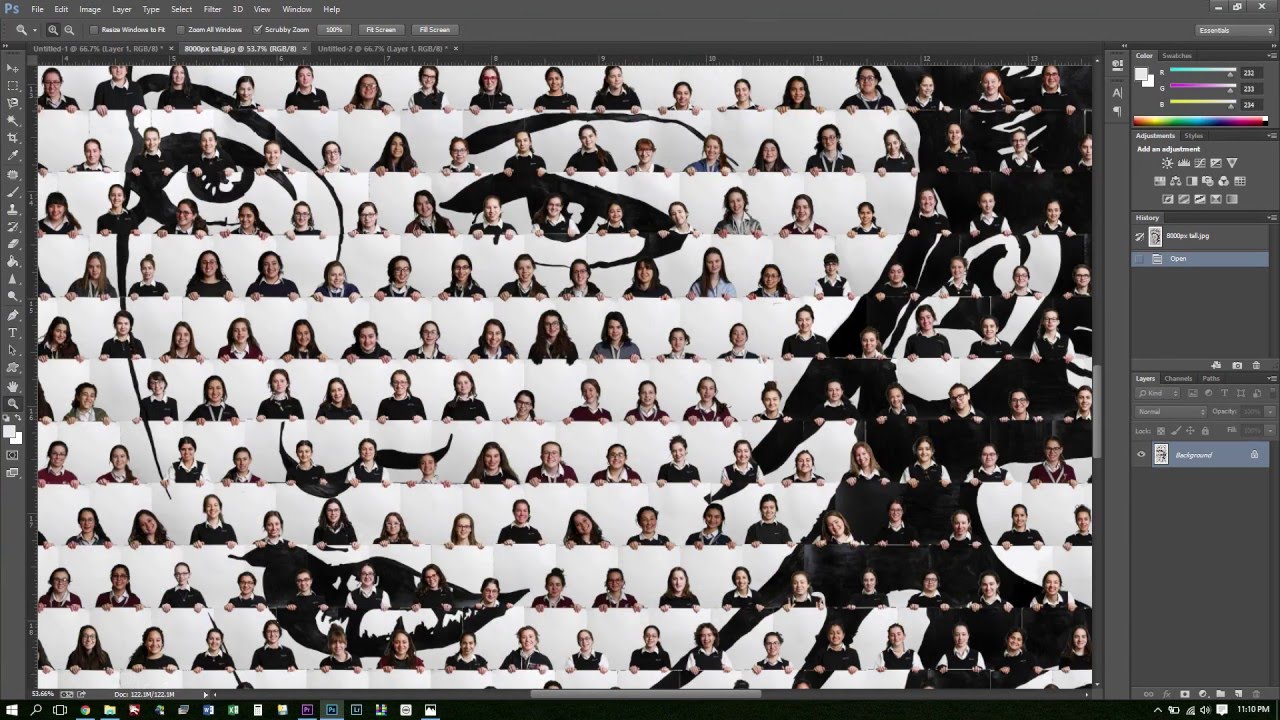The image size is (1280, 720).
Task: Pick a color from the spectrum ramp
Action: 1200,121
